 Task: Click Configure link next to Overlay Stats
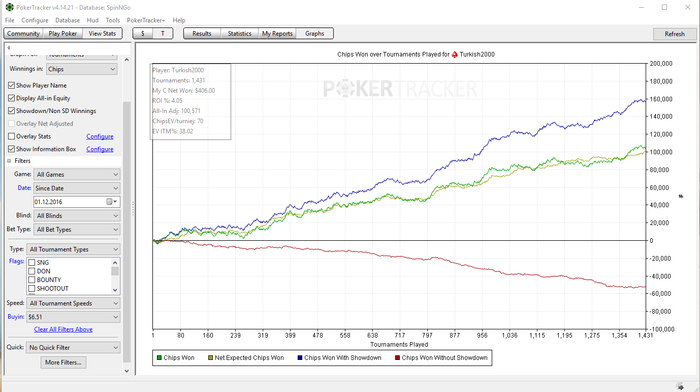click(100, 136)
